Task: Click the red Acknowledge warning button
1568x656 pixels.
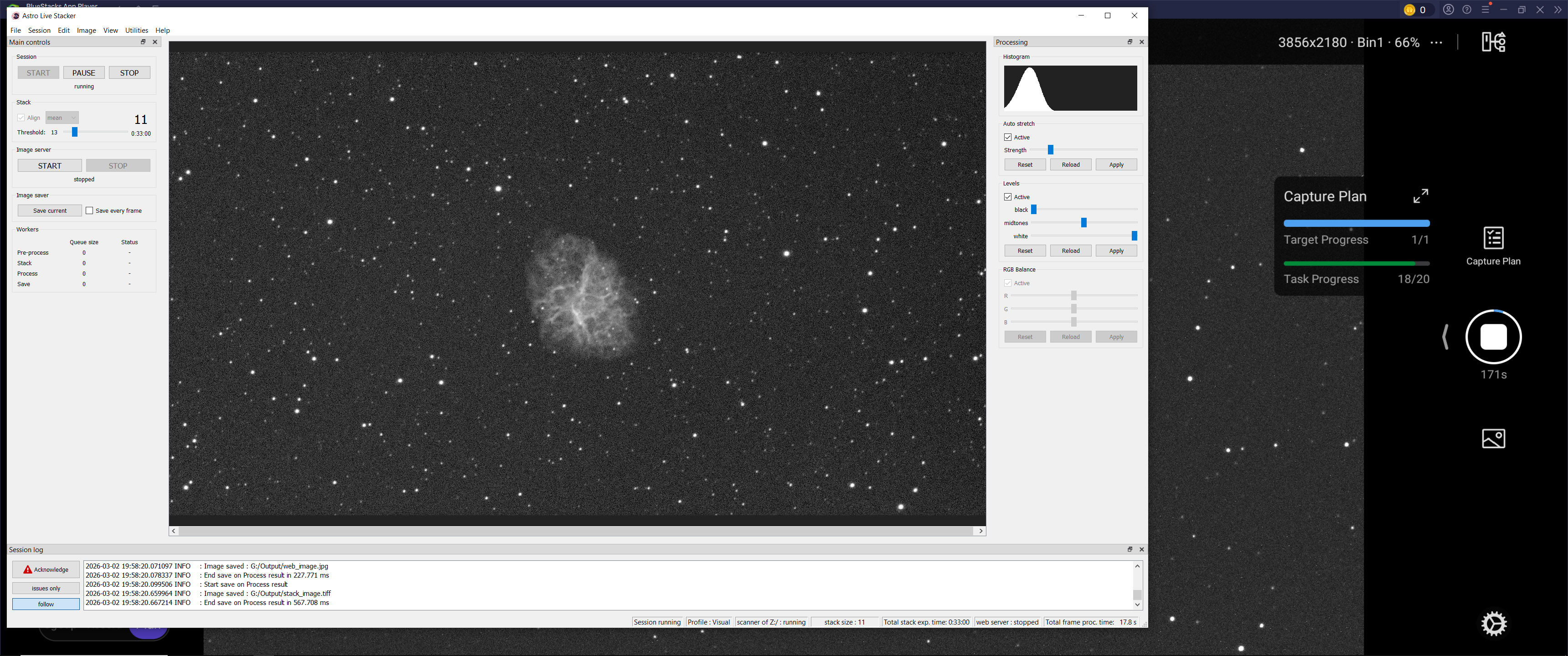Action: tap(46, 569)
